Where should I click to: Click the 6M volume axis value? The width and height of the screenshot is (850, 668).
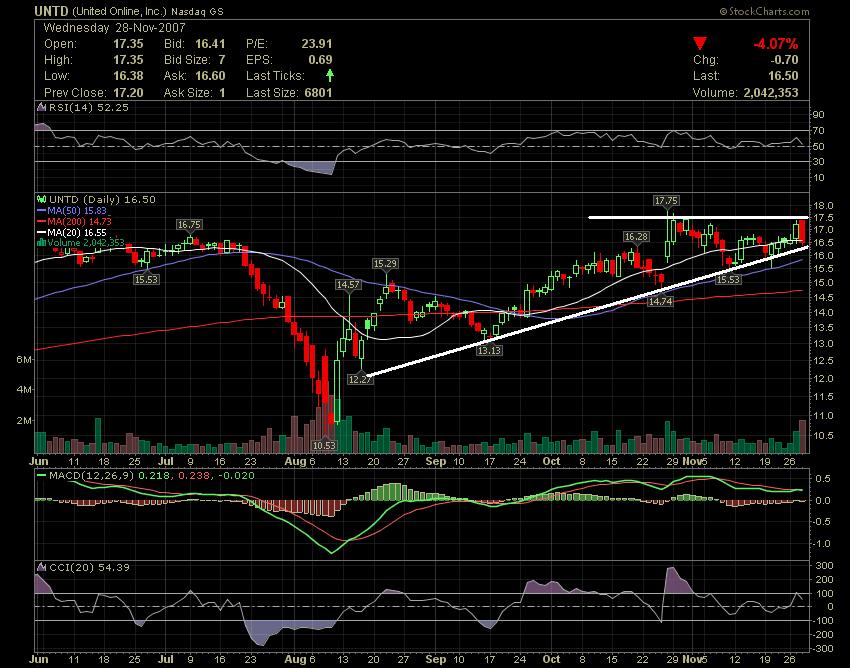coord(24,359)
